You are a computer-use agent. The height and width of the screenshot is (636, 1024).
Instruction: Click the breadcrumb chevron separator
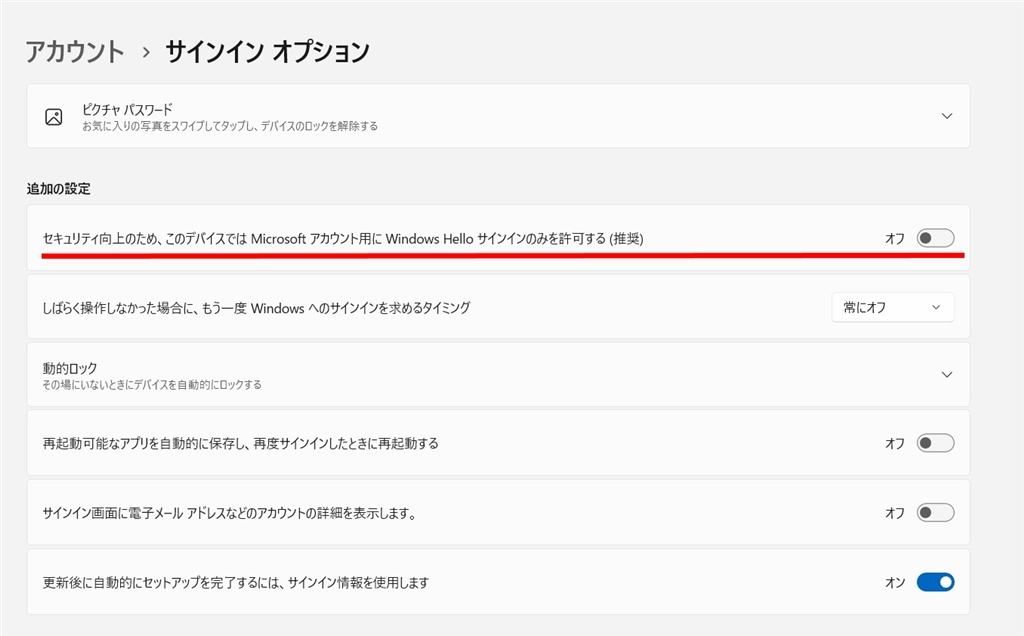pos(145,52)
